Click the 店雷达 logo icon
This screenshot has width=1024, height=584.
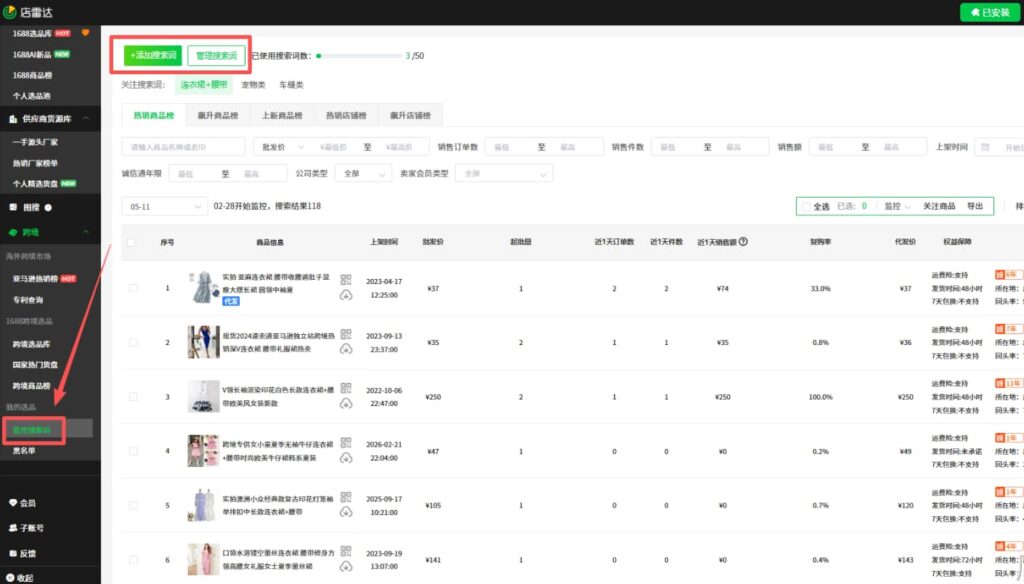point(9,12)
